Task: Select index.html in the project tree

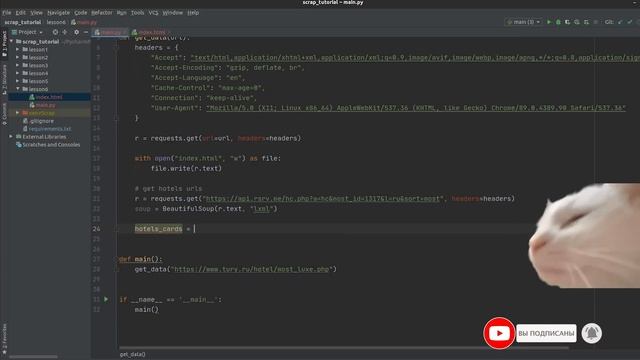Action: (49, 97)
